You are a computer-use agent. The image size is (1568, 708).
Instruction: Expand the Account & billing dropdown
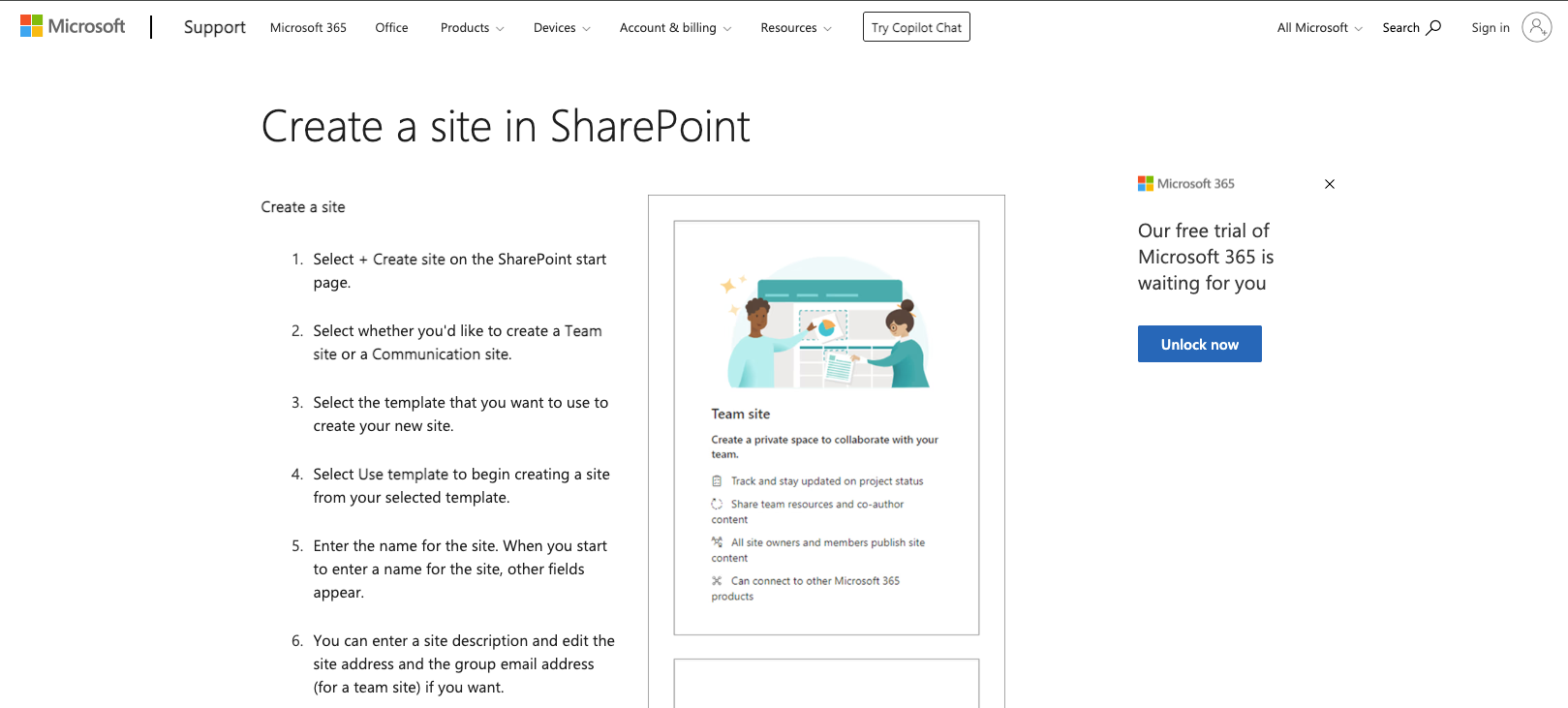click(675, 28)
